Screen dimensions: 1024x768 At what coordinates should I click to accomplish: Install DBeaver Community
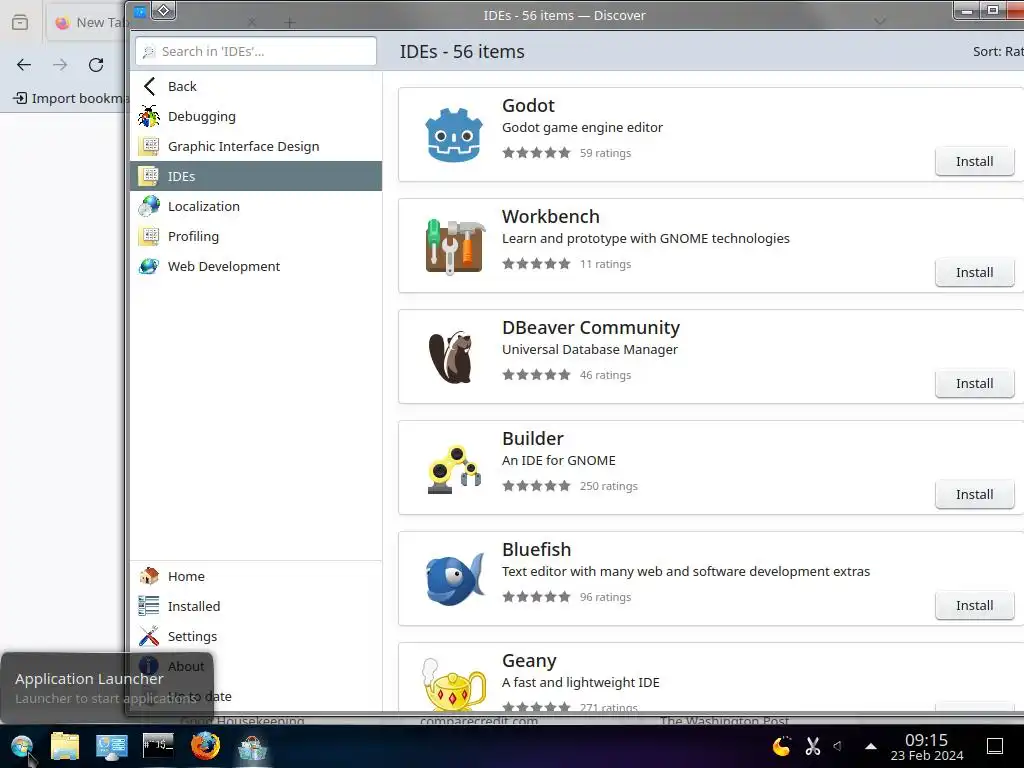pyautogui.click(x=974, y=383)
